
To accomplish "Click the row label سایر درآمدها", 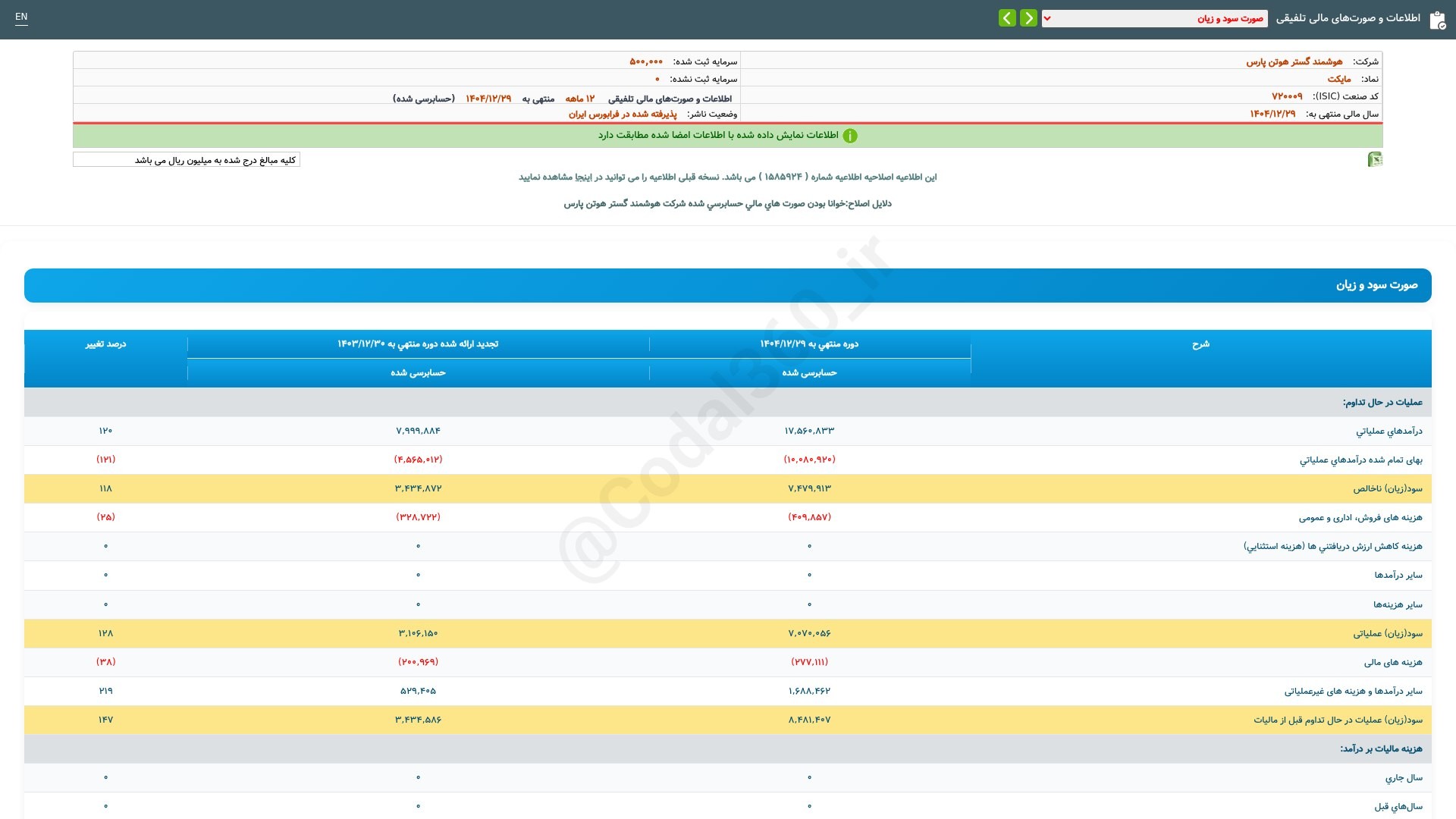I will (x=1398, y=576).
